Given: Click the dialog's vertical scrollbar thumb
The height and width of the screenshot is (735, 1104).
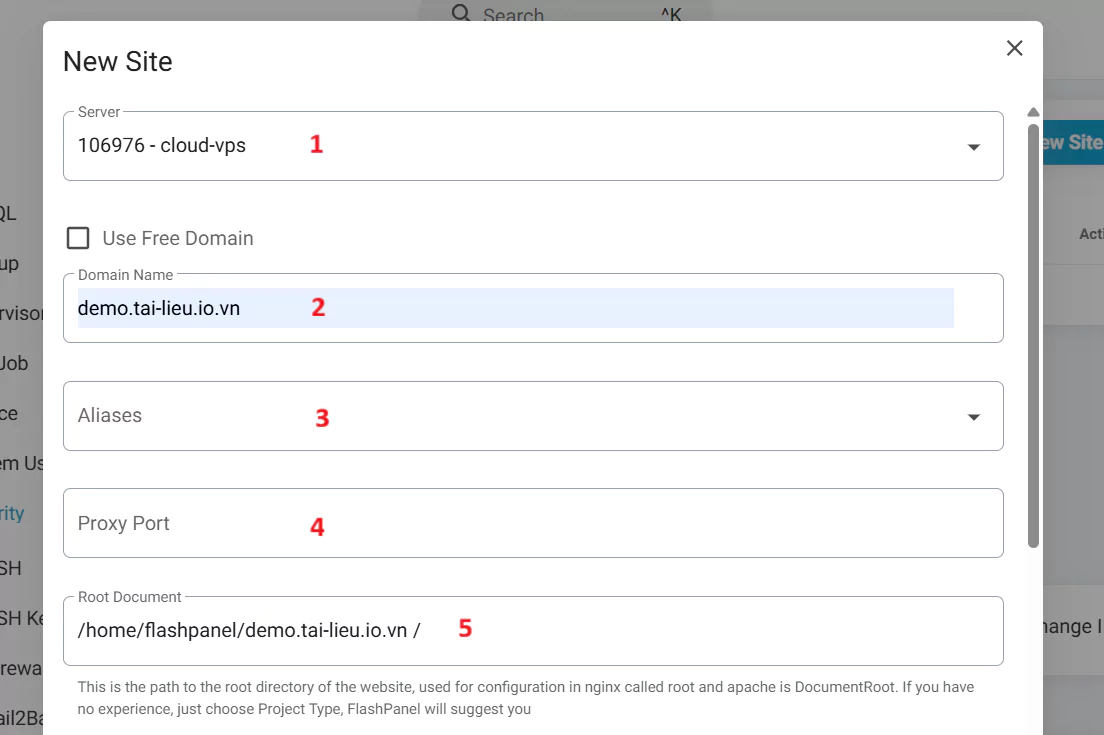Looking at the screenshot, I should tap(1033, 335).
